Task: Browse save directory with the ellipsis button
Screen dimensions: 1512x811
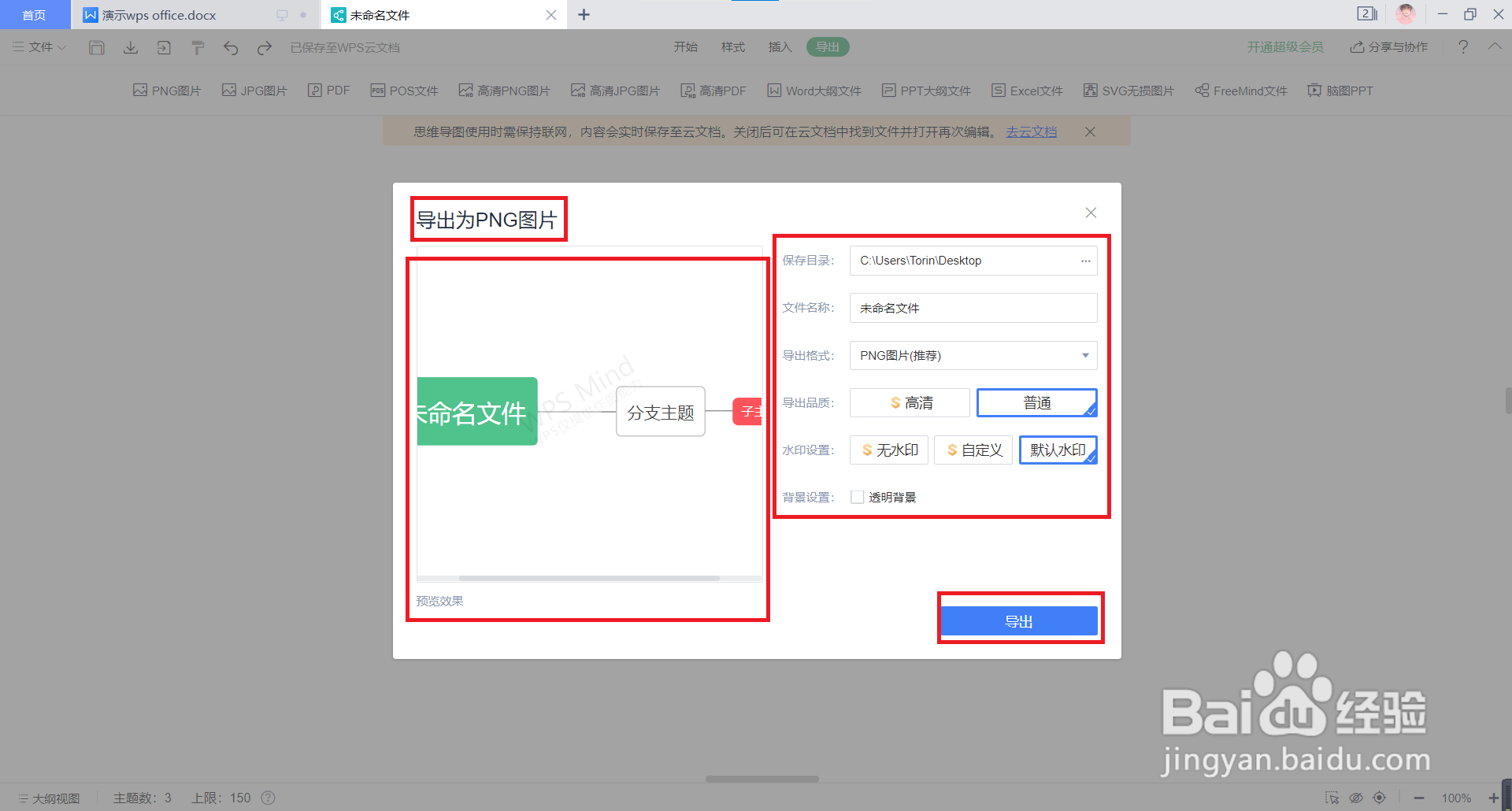Action: (x=1085, y=261)
